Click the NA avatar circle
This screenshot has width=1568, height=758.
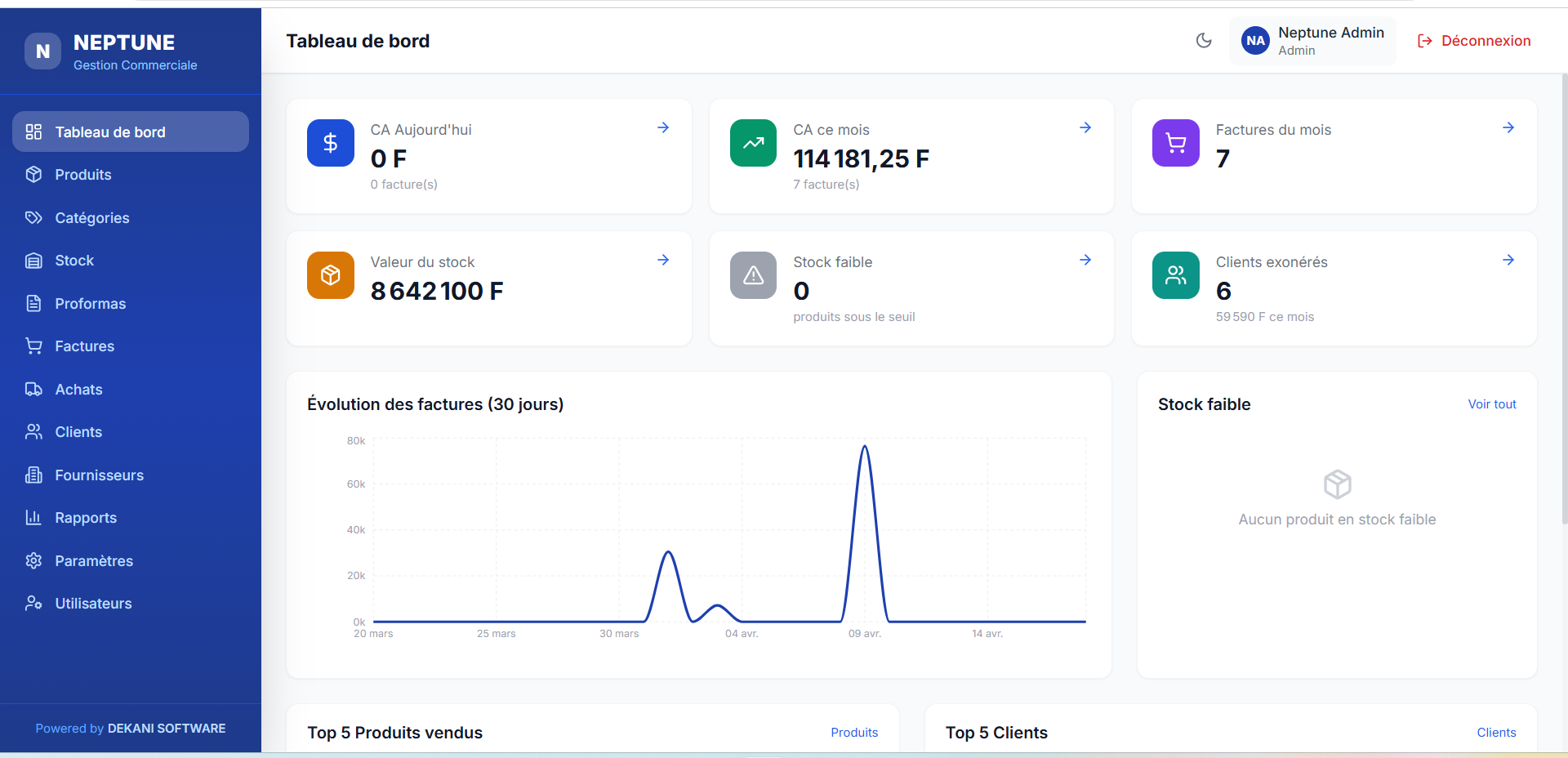pyautogui.click(x=1255, y=41)
